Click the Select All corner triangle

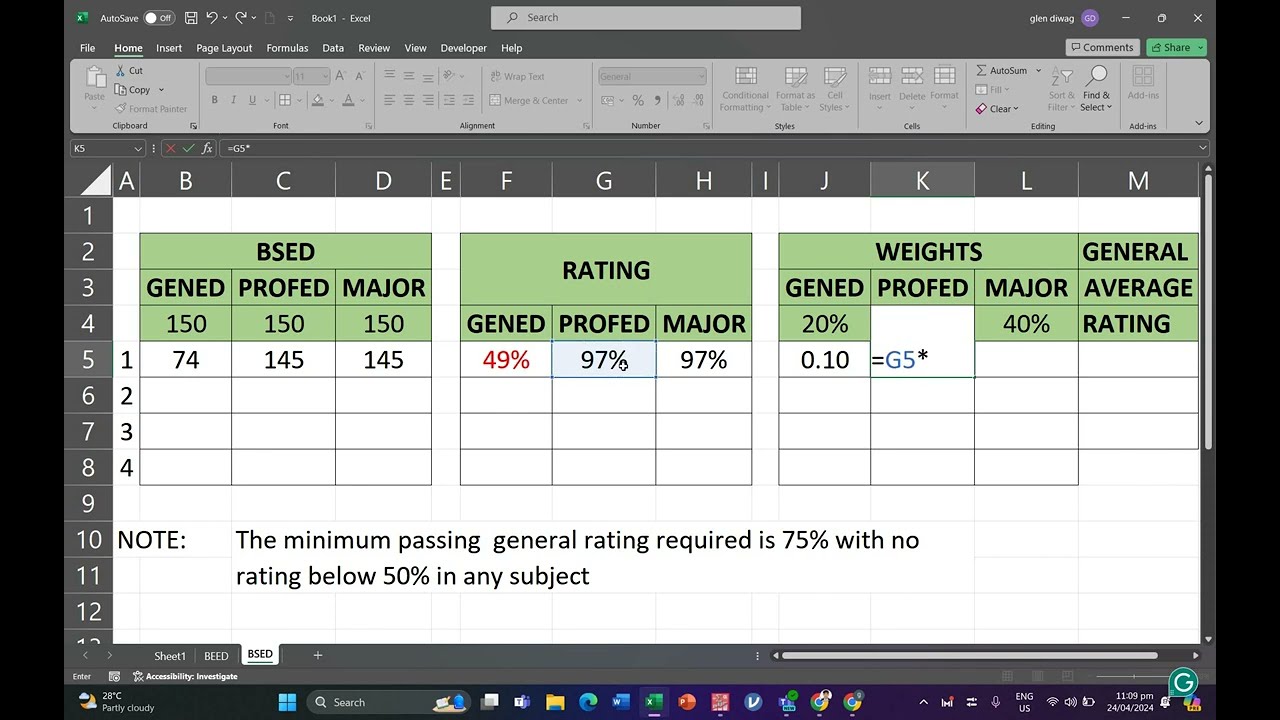click(96, 181)
